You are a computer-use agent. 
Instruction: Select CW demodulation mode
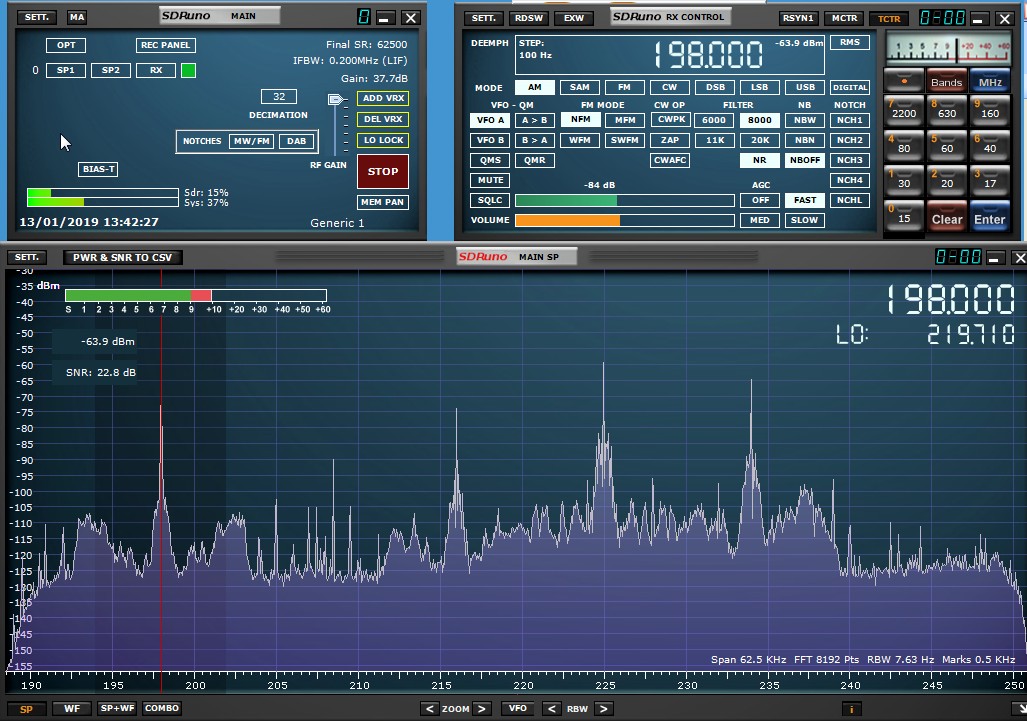pyautogui.click(x=669, y=87)
